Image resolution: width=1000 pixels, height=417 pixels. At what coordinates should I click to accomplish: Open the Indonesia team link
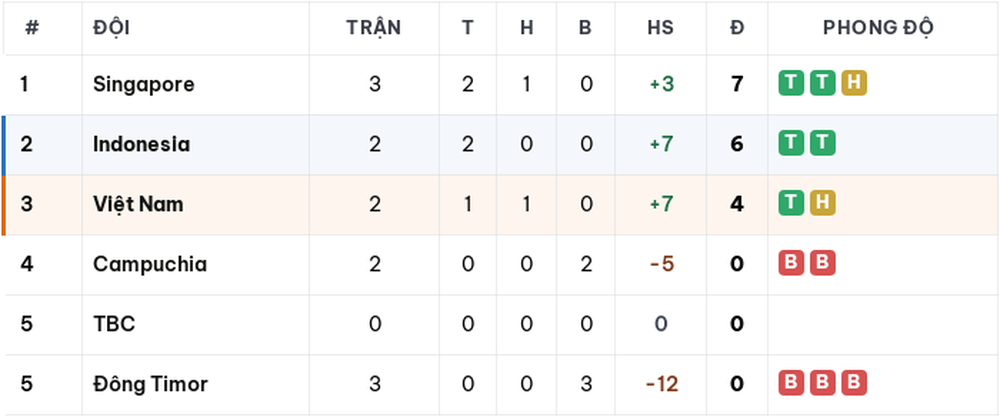[142, 144]
